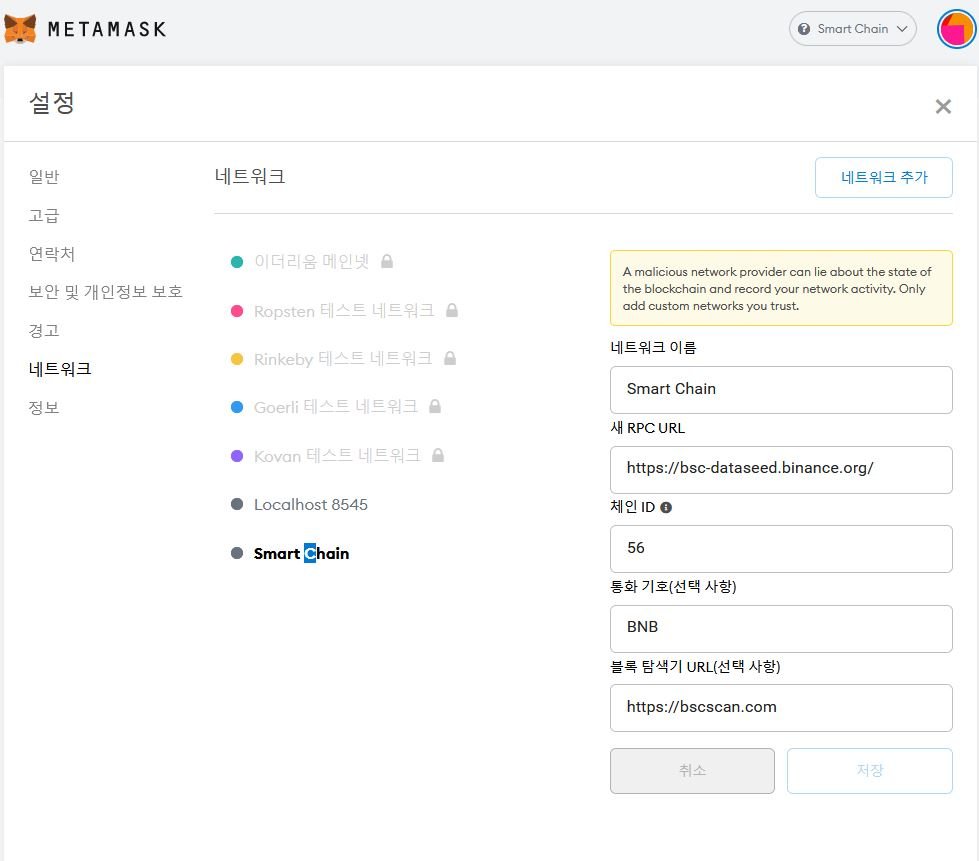This screenshot has width=979, height=861.
Task: Click the yellow dot for Rinkeby
Action: [x=237, y=359]
